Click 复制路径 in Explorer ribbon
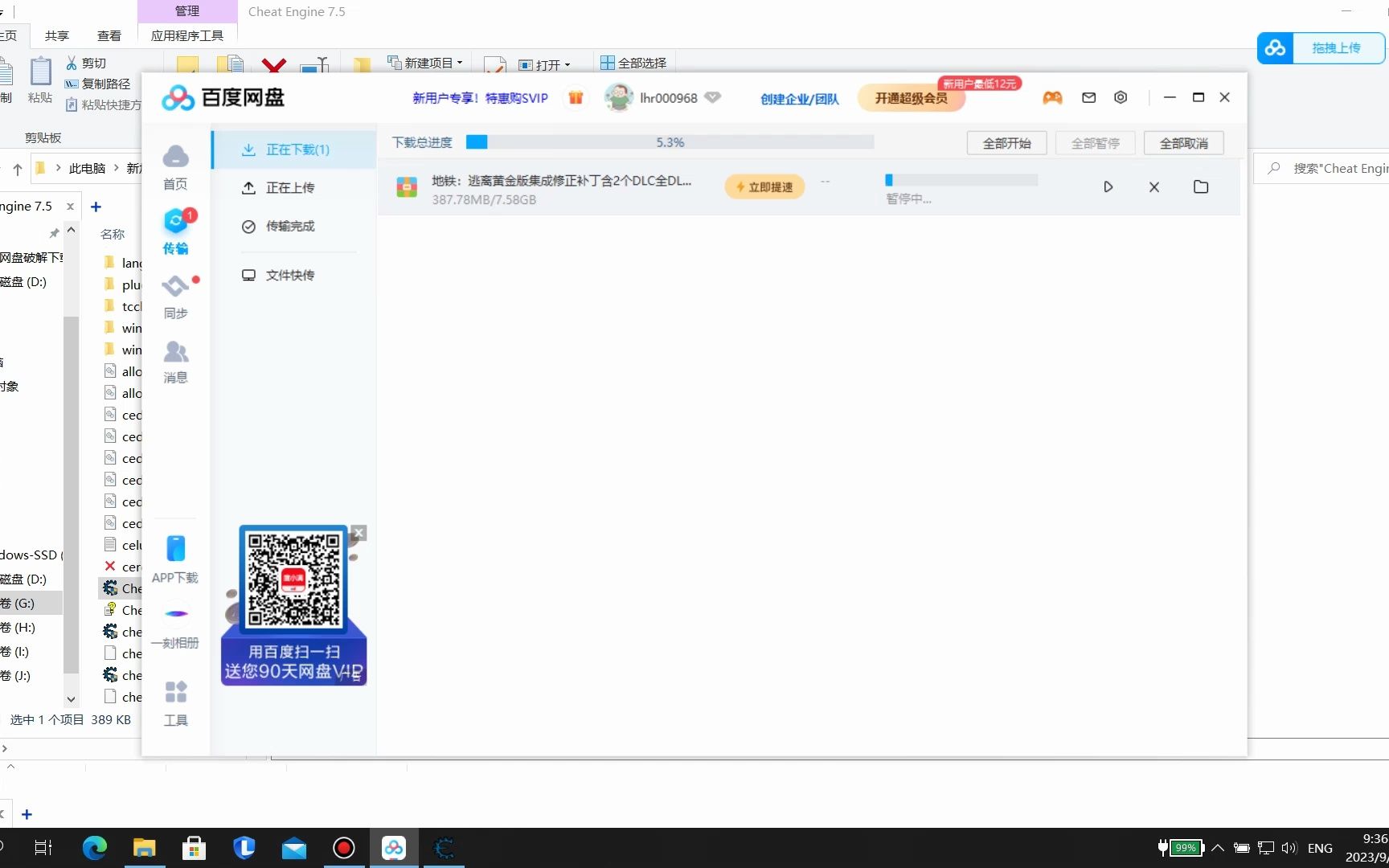The height and width of the screenshot is (868, 1389). (x=98, y=84)
